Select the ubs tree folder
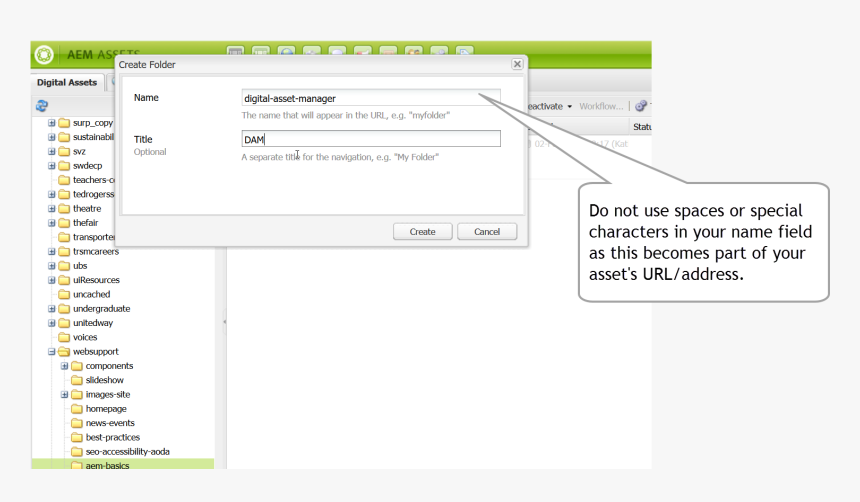The image size is (860, 502). (80, 266)
